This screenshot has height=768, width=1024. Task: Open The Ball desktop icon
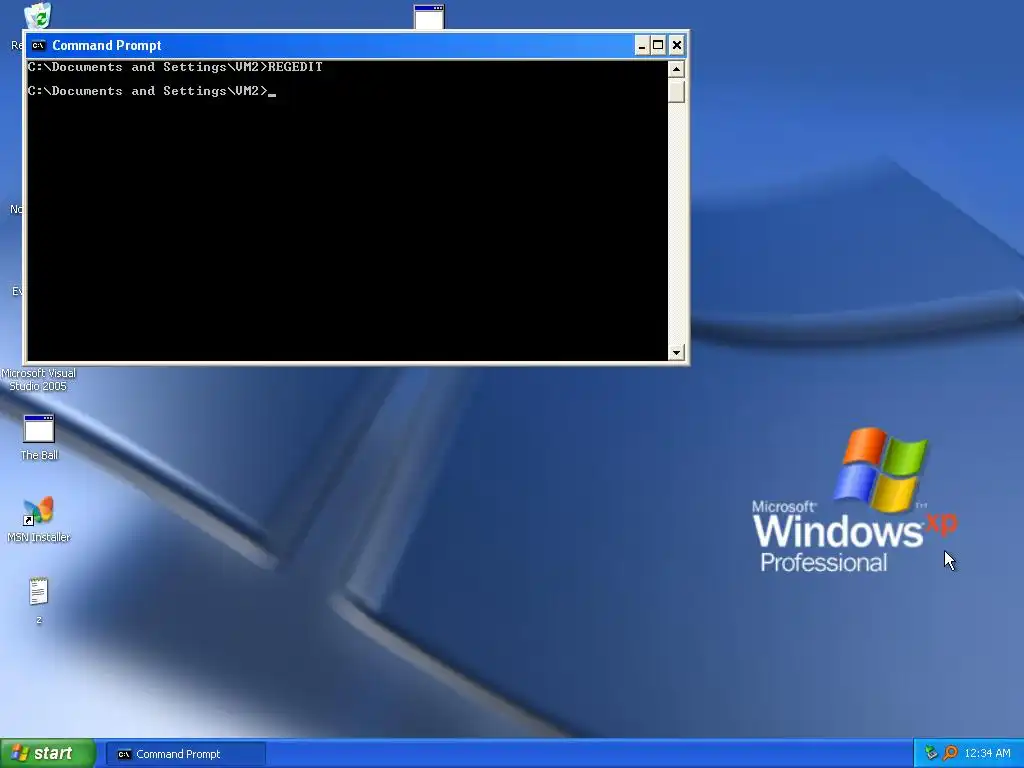[x=39, y=437]
